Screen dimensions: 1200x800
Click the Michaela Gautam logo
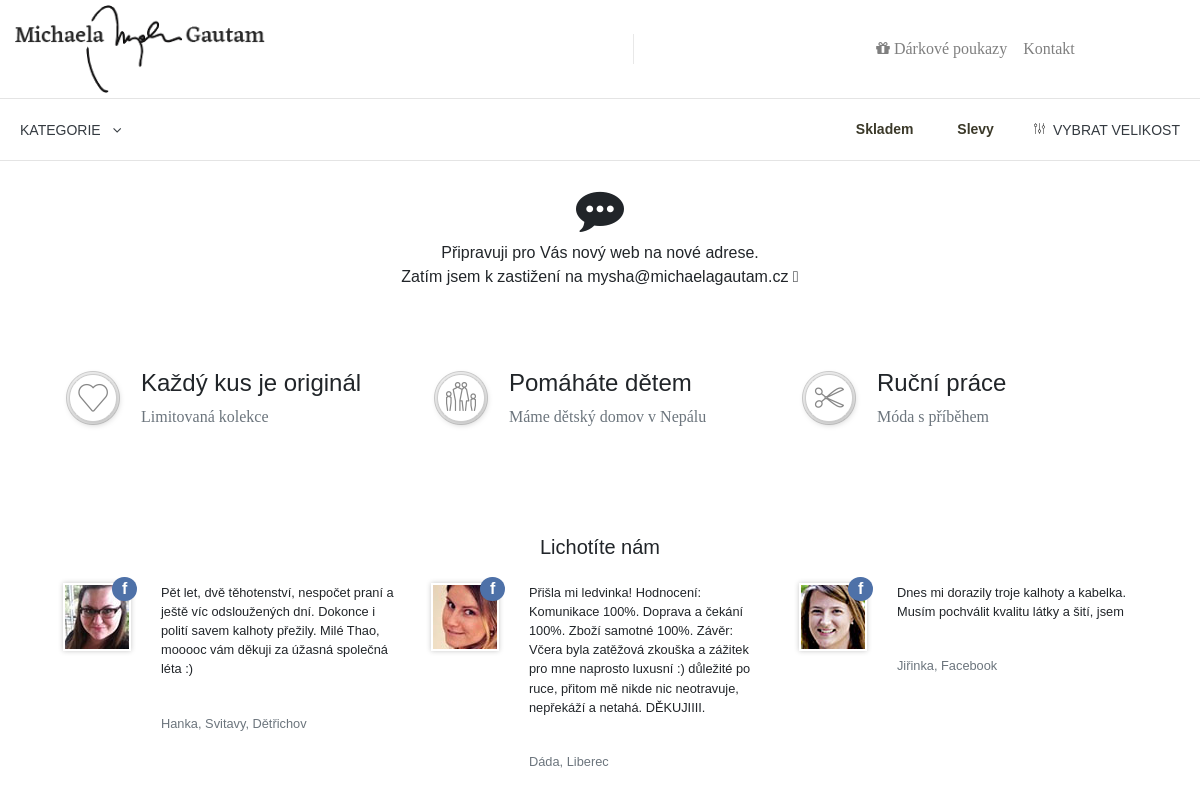tap(140, 45)
